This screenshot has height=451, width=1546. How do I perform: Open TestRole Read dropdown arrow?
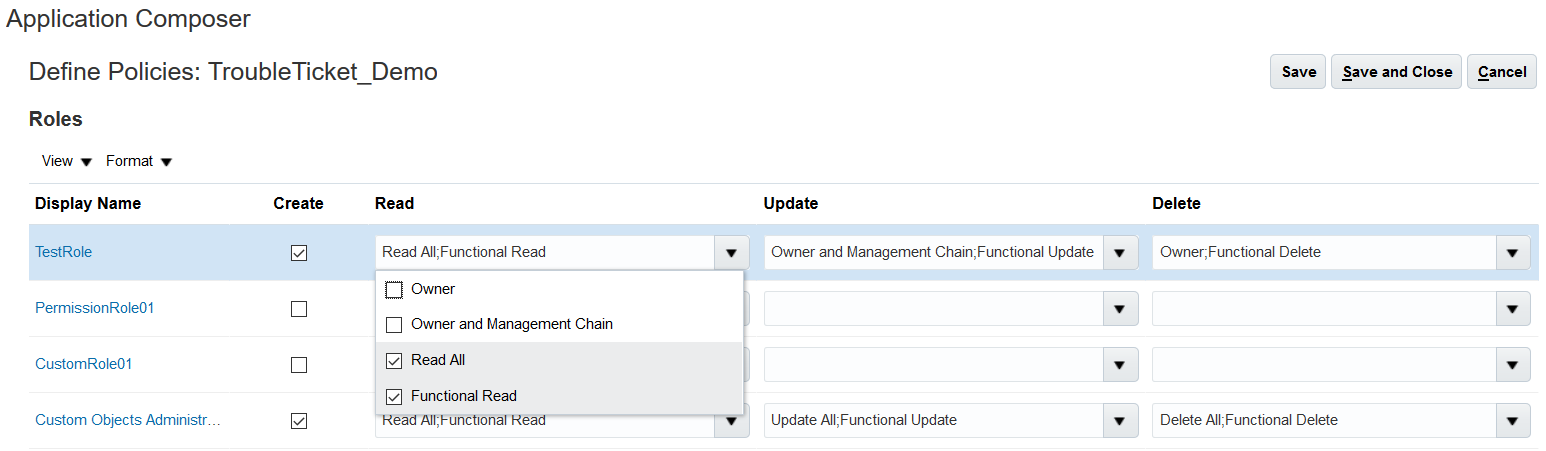[731, 253]
